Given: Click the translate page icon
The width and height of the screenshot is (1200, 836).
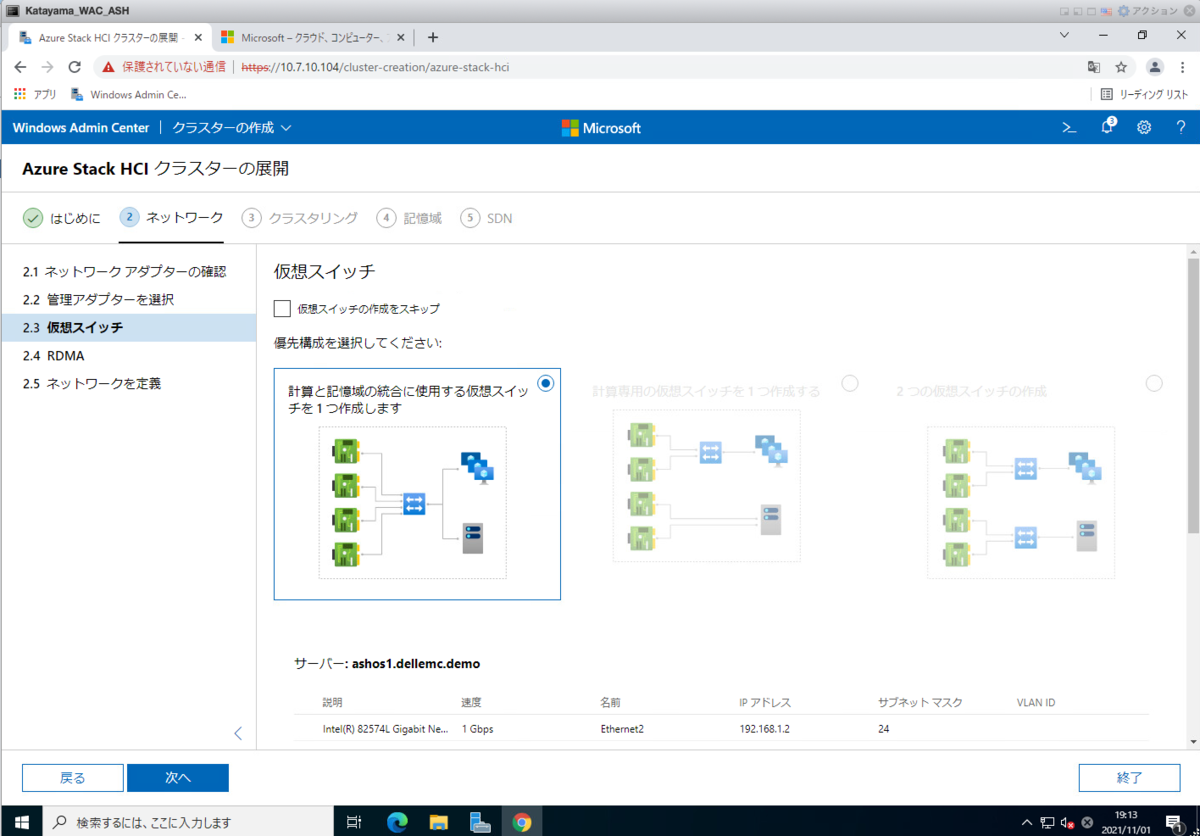Looking at the screenshot, I should pyautogui.click(x=1094, y=67).
